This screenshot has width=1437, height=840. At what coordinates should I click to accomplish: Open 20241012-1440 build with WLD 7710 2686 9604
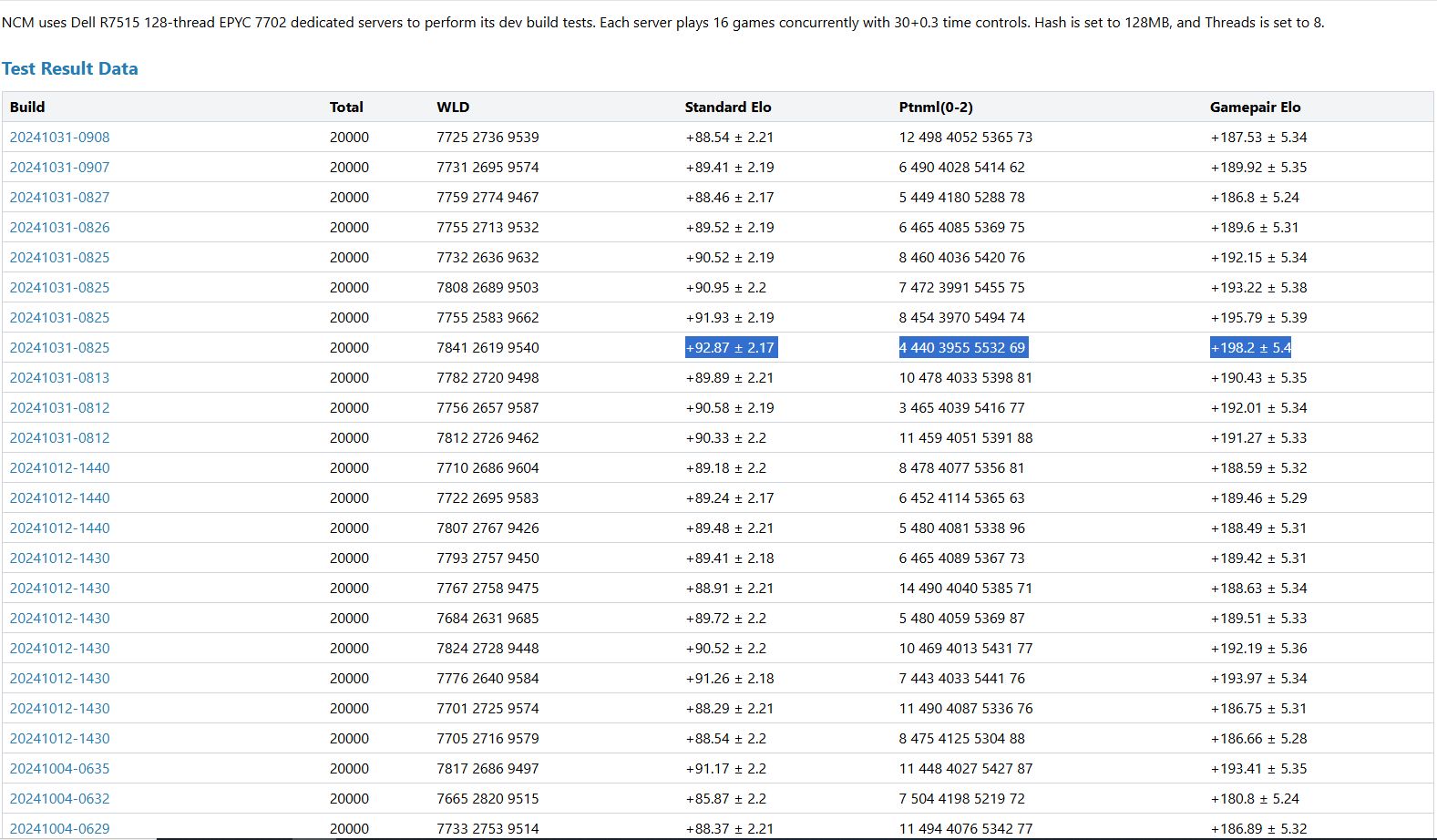point(59,467)
